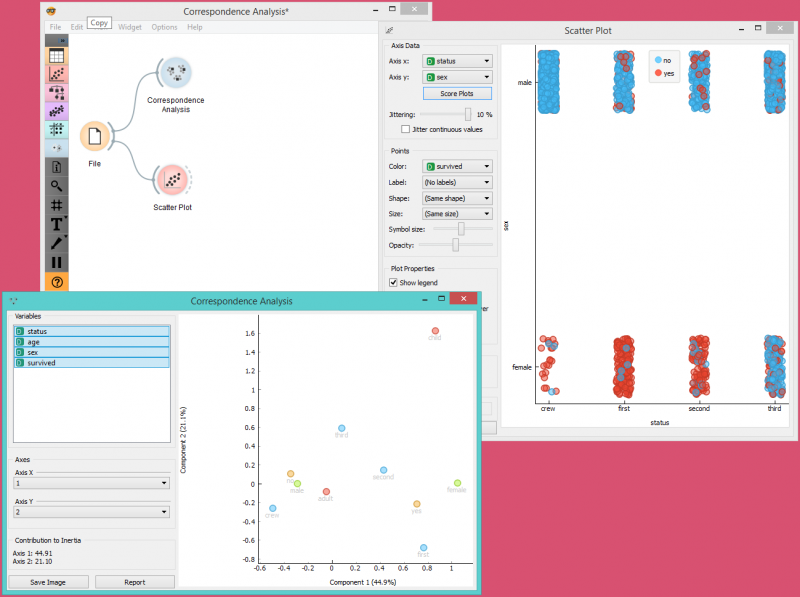800x597 pixels.
Task: Click the magnifier zoom icon in sidebar
Action: [x=56, y=186]
